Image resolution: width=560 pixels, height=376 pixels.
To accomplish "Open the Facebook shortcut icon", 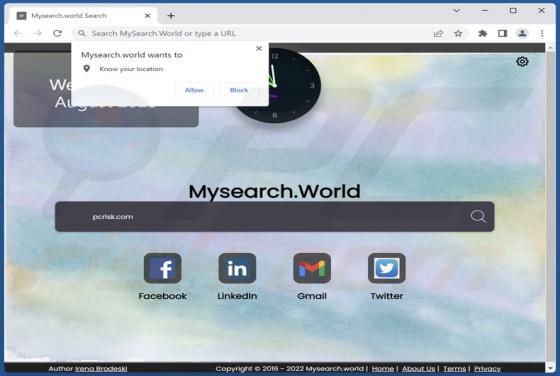I will 162,268.
